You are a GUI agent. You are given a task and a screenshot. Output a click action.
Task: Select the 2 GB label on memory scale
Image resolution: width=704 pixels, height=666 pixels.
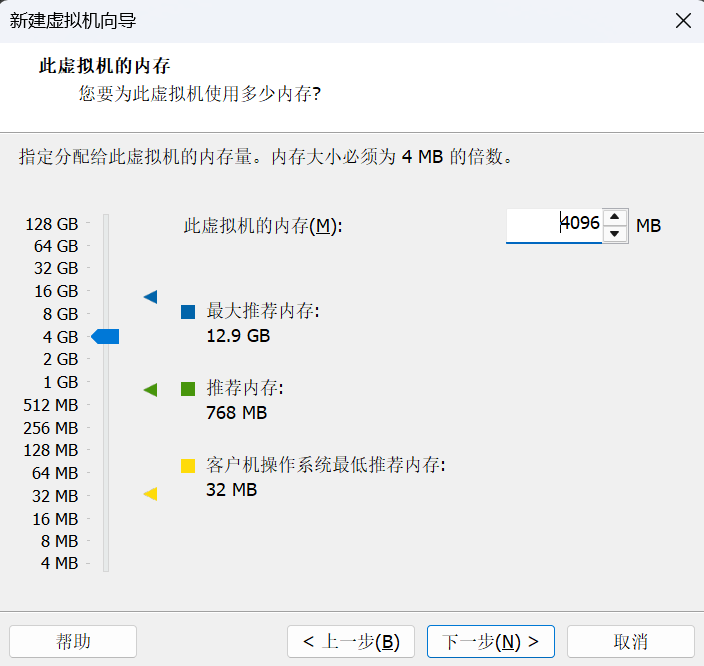[61, 359]
